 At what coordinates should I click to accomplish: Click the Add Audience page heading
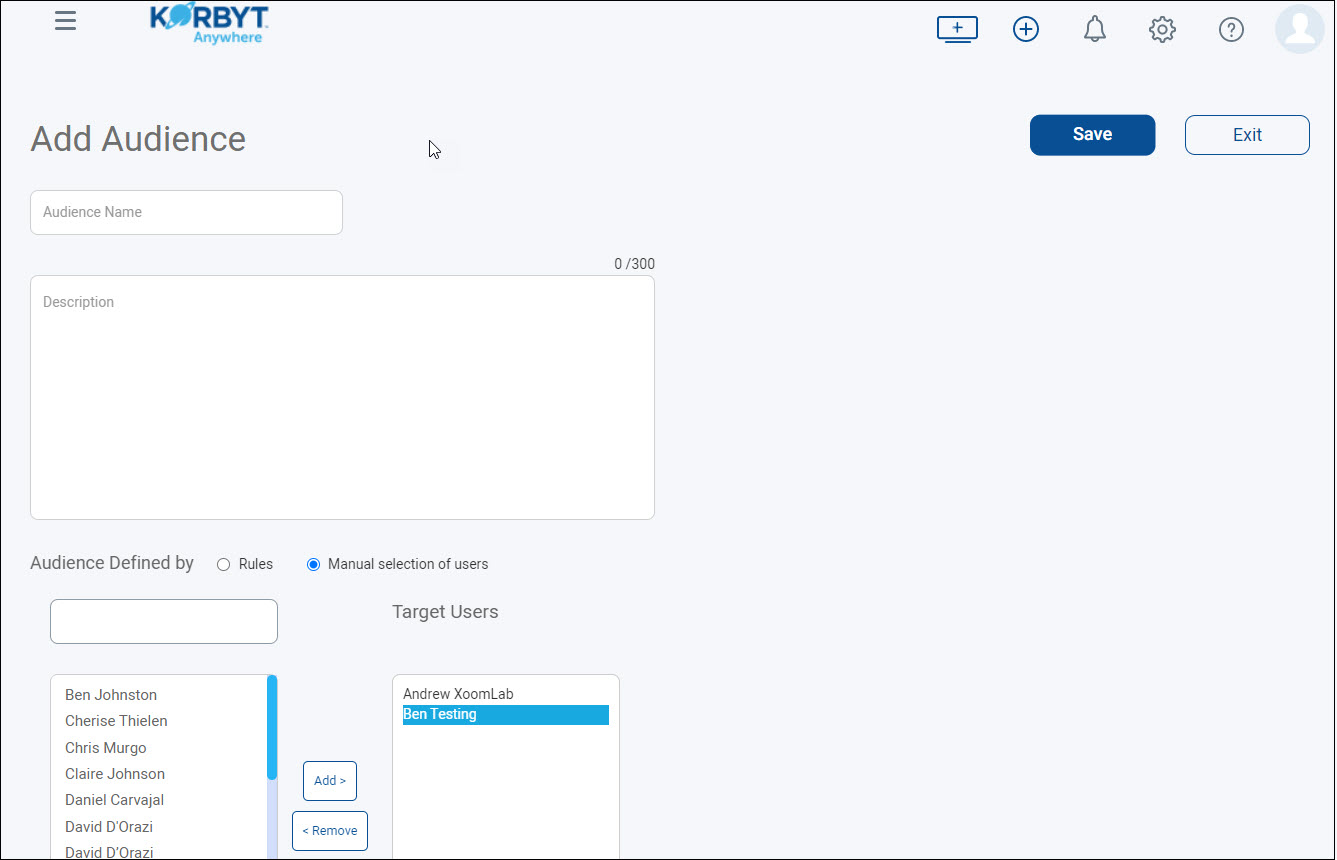coord(138,139)
